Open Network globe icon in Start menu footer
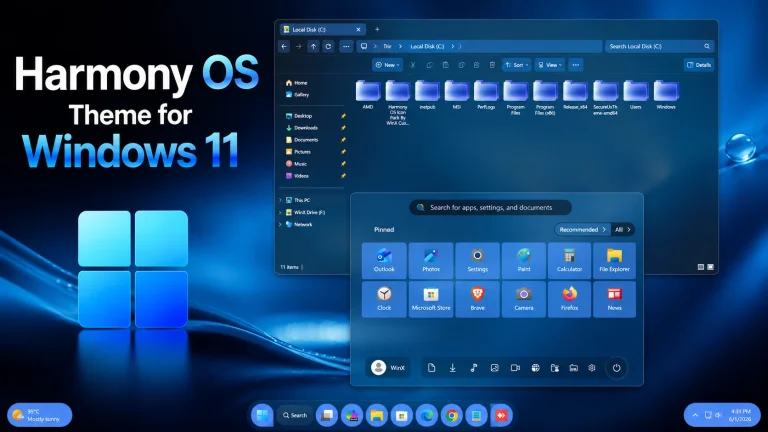 (535, 368)
